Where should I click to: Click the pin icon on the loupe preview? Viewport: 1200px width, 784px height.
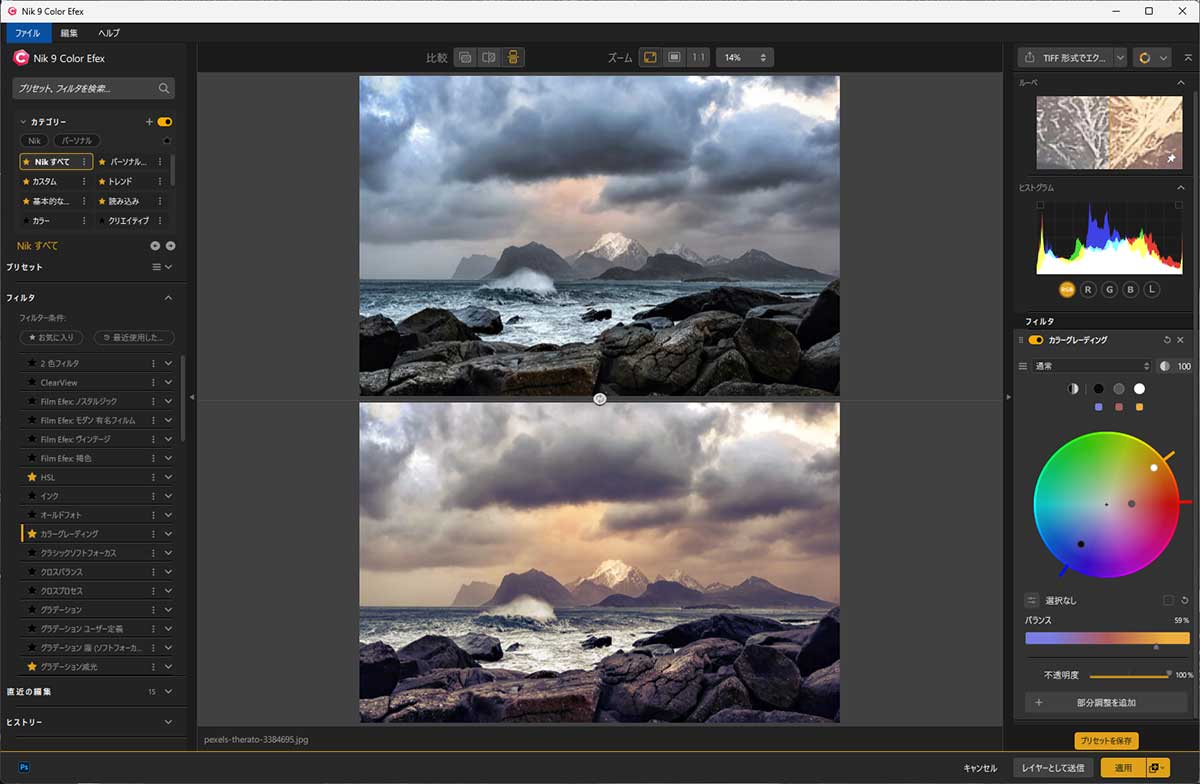1171,158
